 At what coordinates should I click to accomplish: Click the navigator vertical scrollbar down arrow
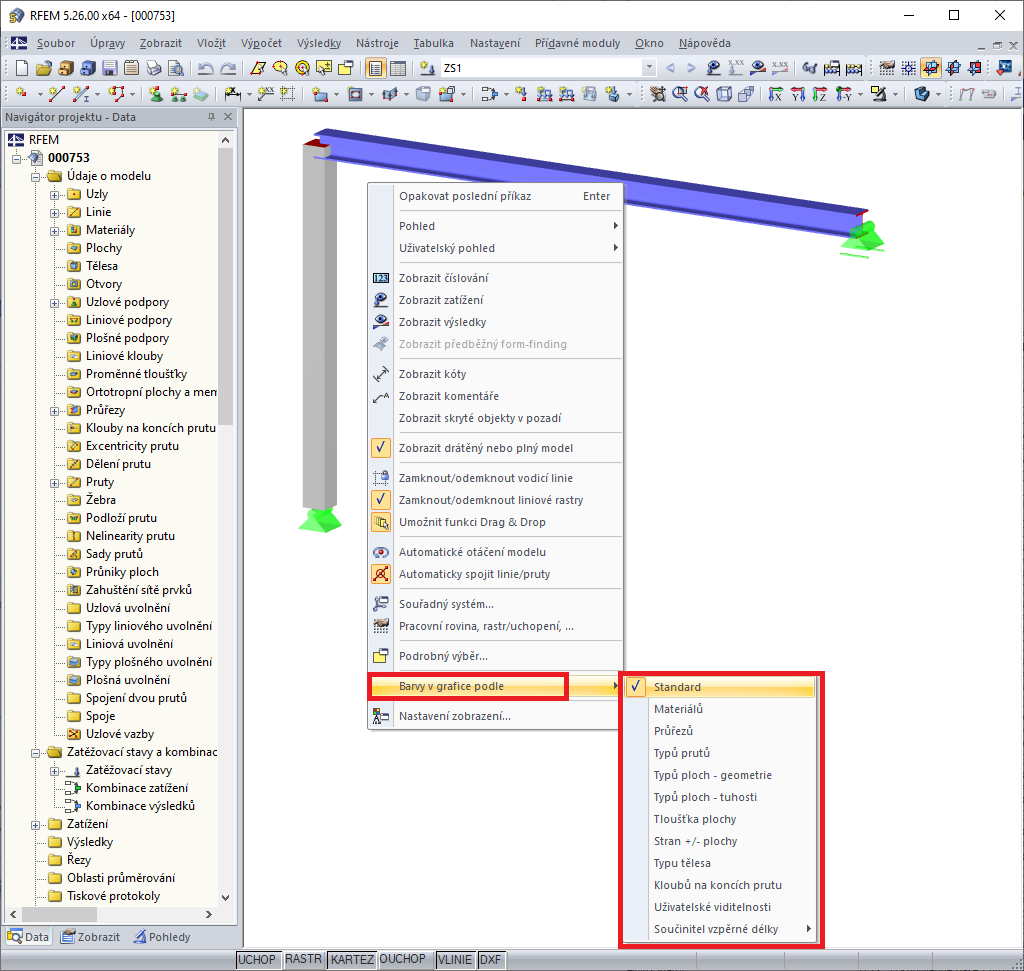[x=225, y=898]
